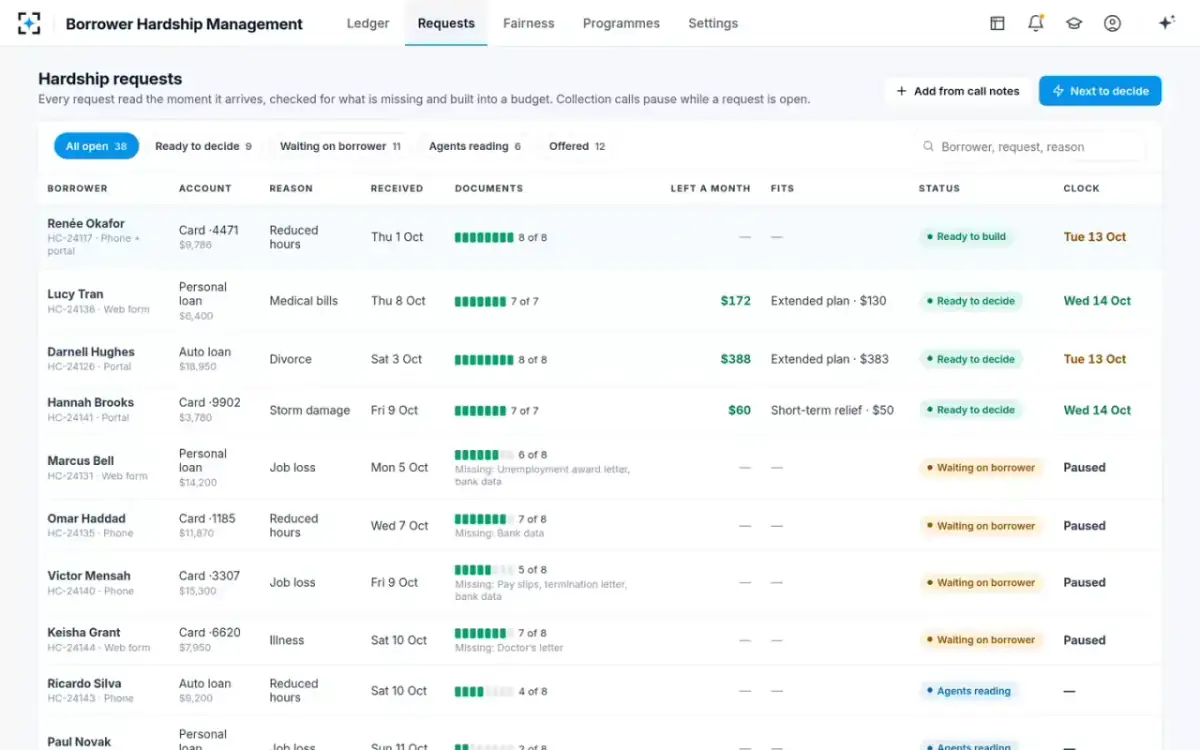Click Extended plan · $130 fit
The image size is (1200, 750).
[x=828, y=301]
